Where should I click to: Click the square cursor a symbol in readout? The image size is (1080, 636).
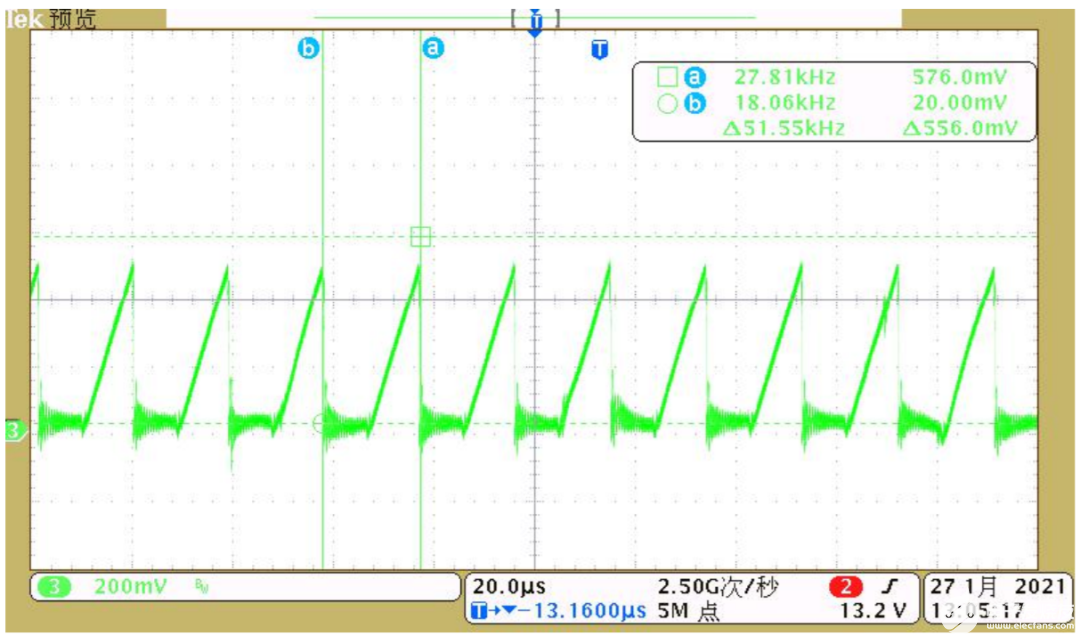pyautogui.click(x=667, y=77)
